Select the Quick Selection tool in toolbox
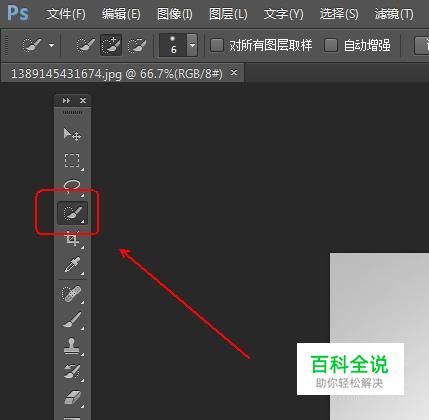Screen dimensions: 429x420 tap(73, 213)
